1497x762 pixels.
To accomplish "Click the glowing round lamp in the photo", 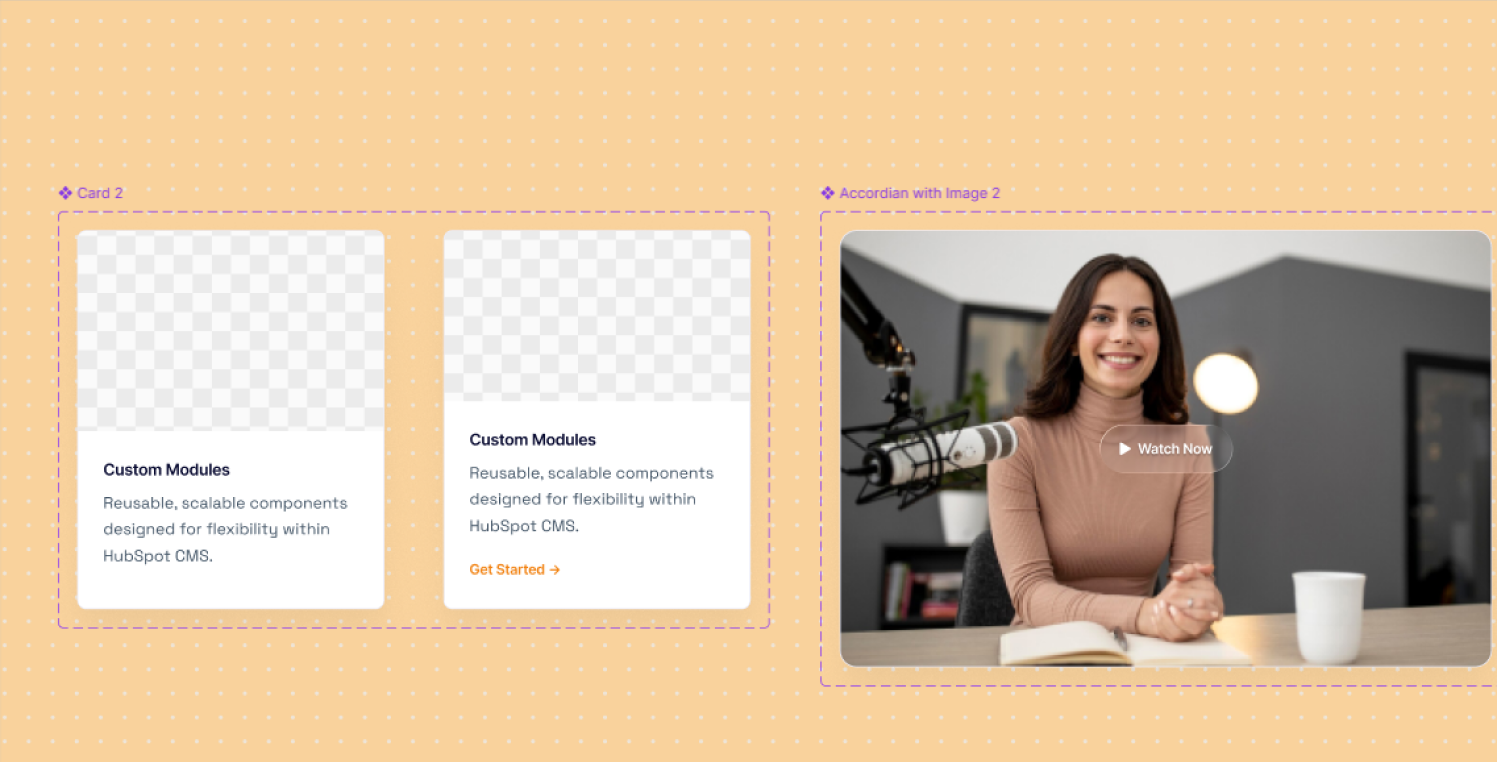I will (x=1225, y=383).
